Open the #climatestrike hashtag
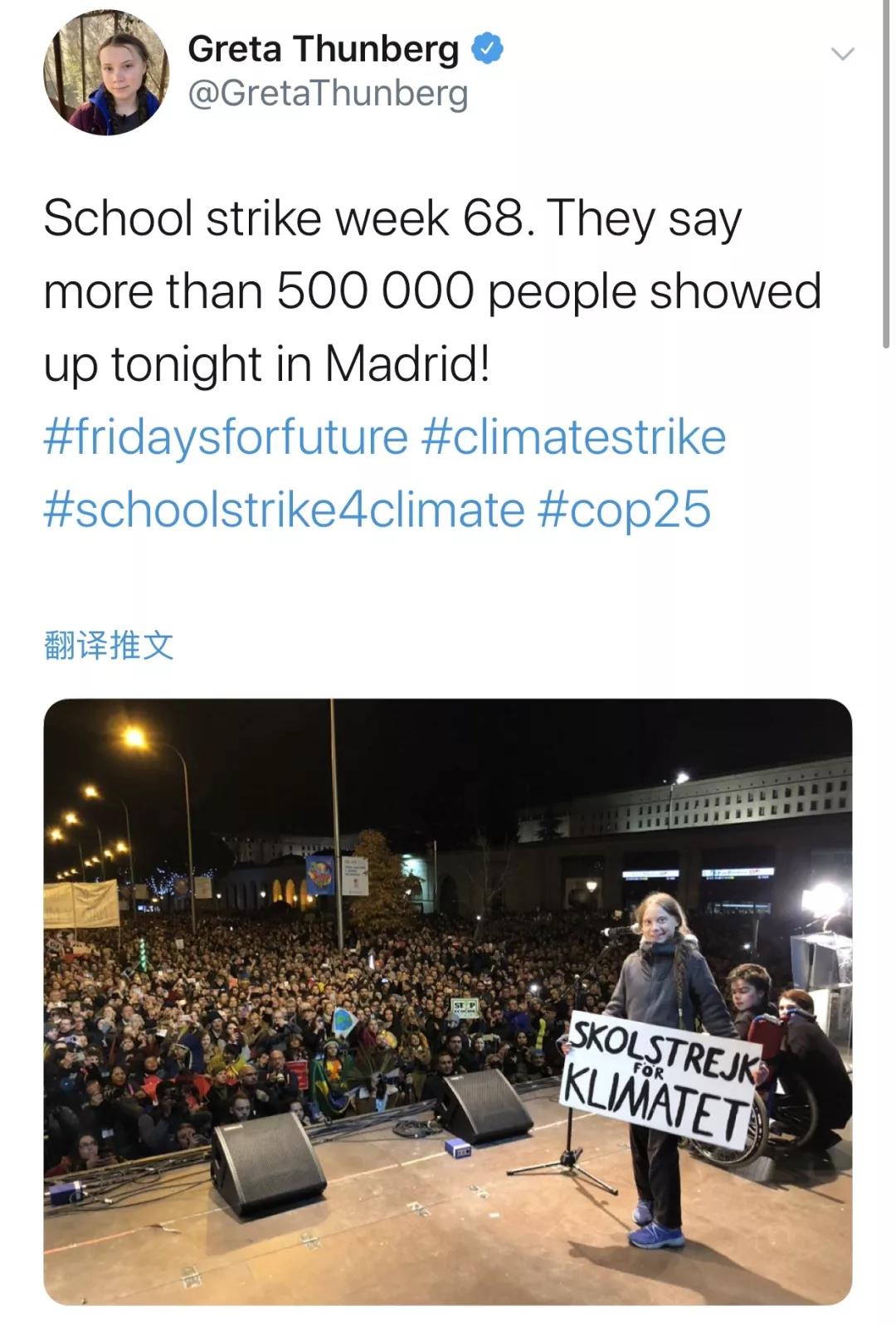The image size is (896, 1326). (573, 437)
